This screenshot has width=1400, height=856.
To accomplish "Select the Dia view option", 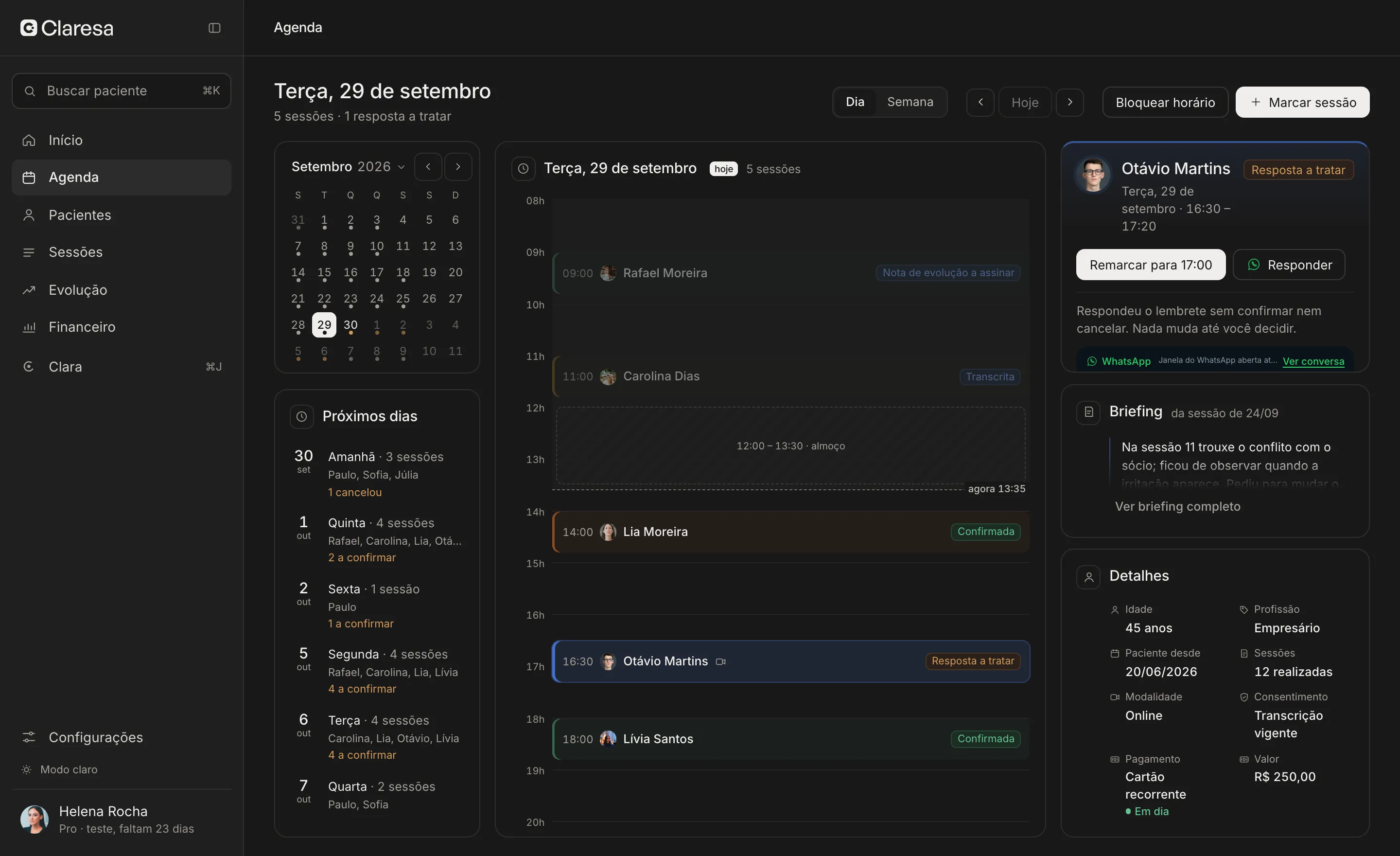I will pos(855,102).
